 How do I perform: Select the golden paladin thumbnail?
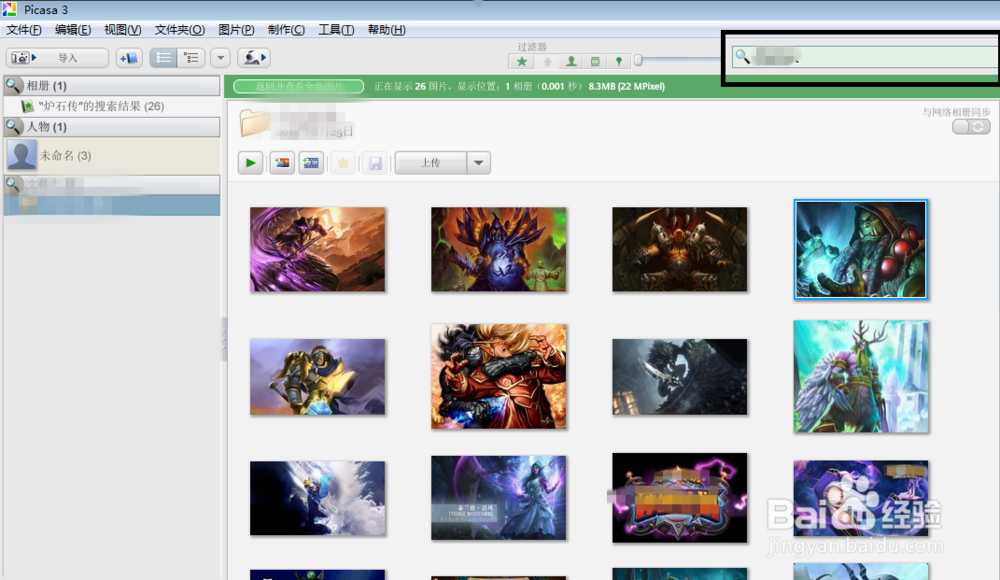click(x=318, y=376)
